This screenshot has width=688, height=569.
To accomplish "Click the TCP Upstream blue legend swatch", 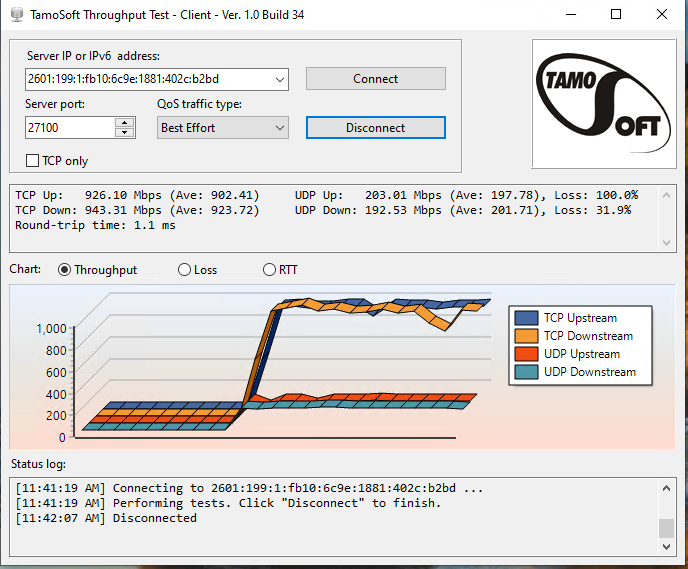I will tap(526, 318).
